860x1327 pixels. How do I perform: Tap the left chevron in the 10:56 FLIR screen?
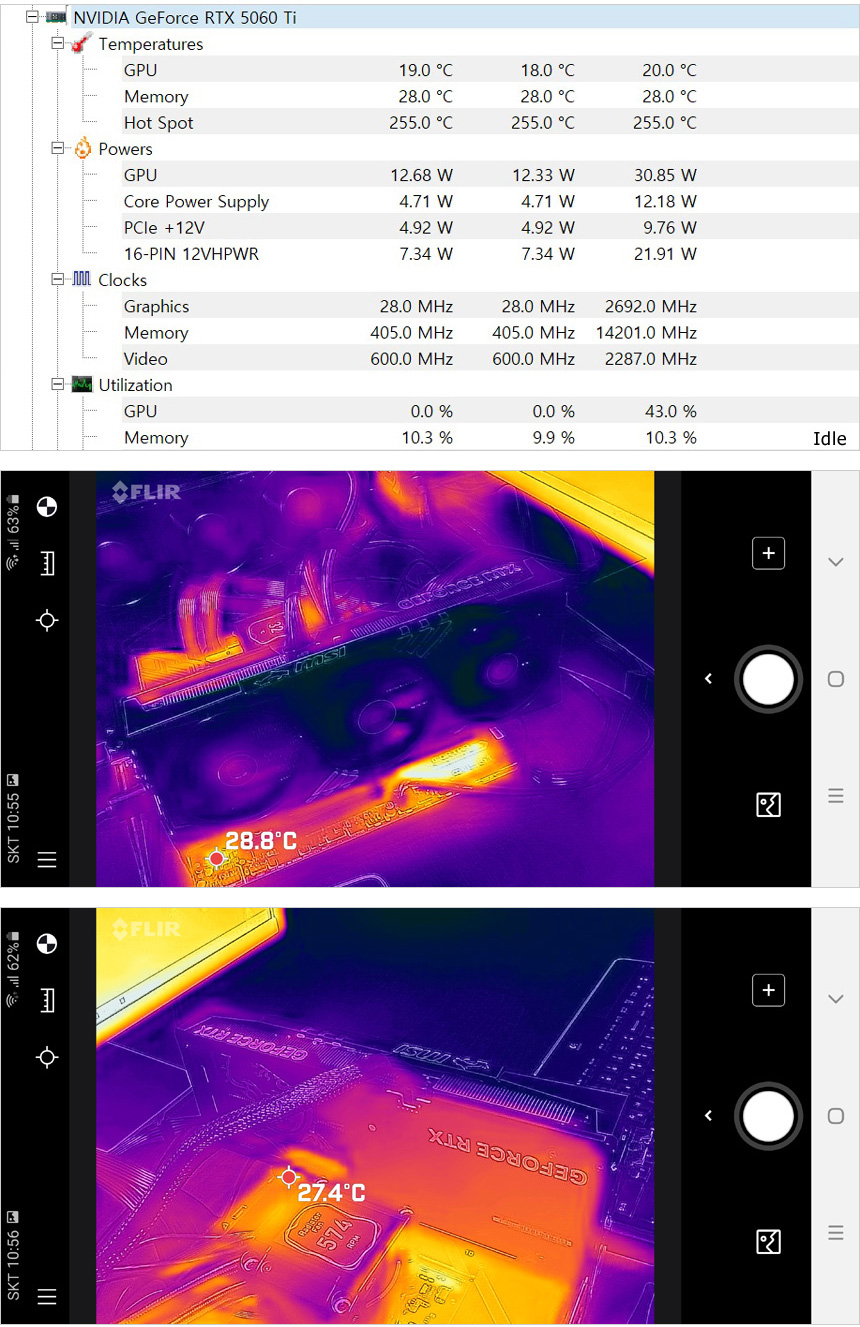(708, 1116)
